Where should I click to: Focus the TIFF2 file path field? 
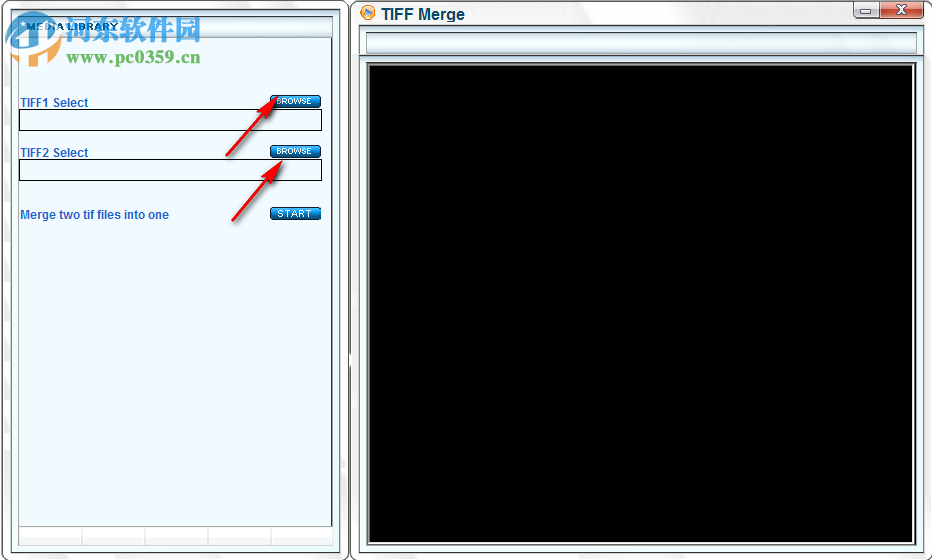171,170
